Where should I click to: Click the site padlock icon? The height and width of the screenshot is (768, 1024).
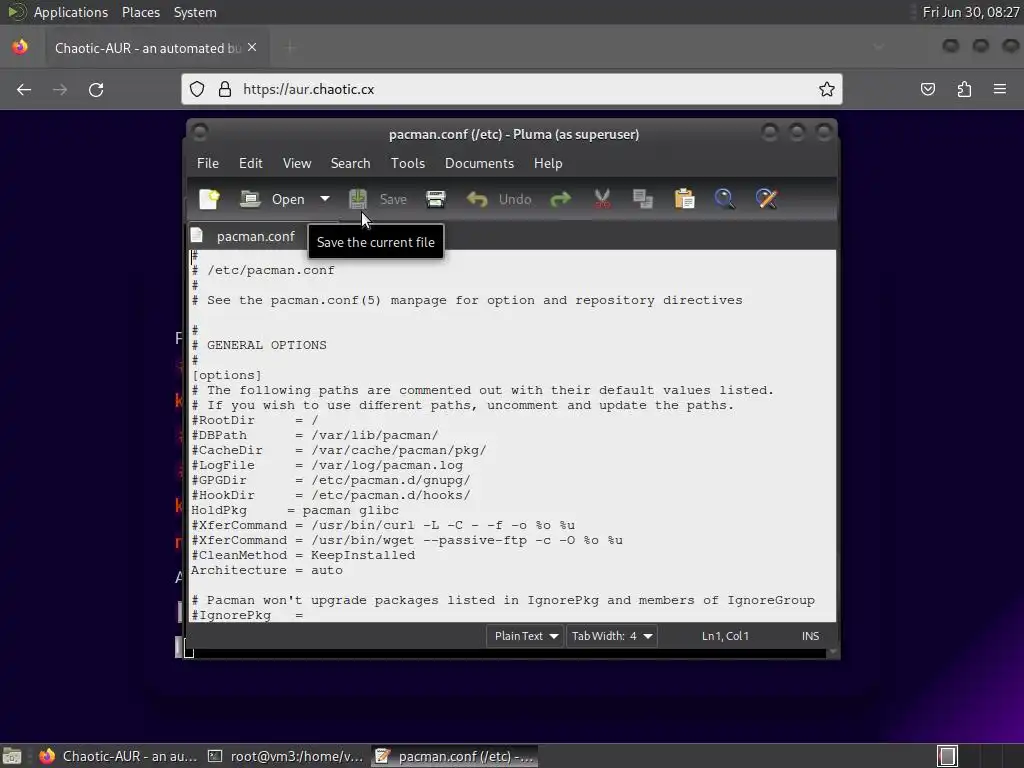(x=225, y=89)
